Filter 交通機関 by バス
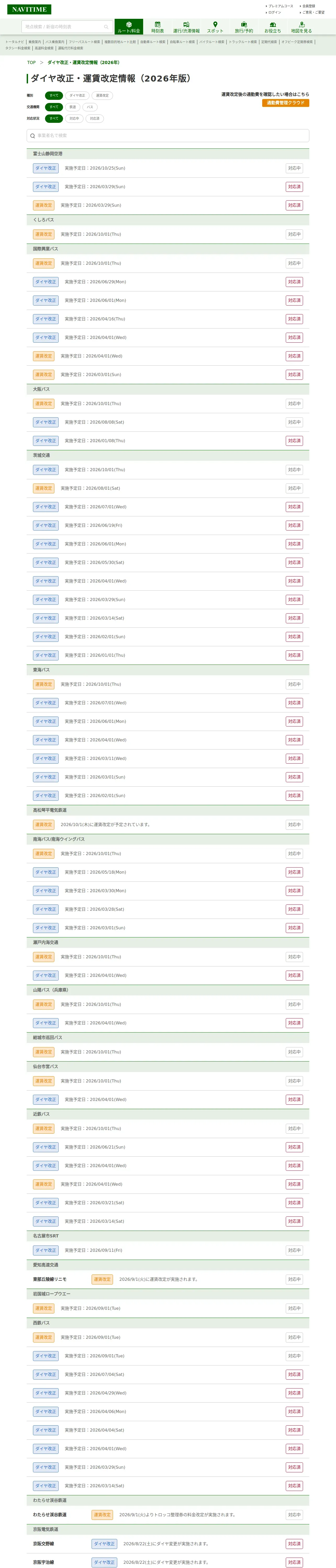Image resolution: width=336 pixels, height=1568 pixels. click(x=90, y=107)
